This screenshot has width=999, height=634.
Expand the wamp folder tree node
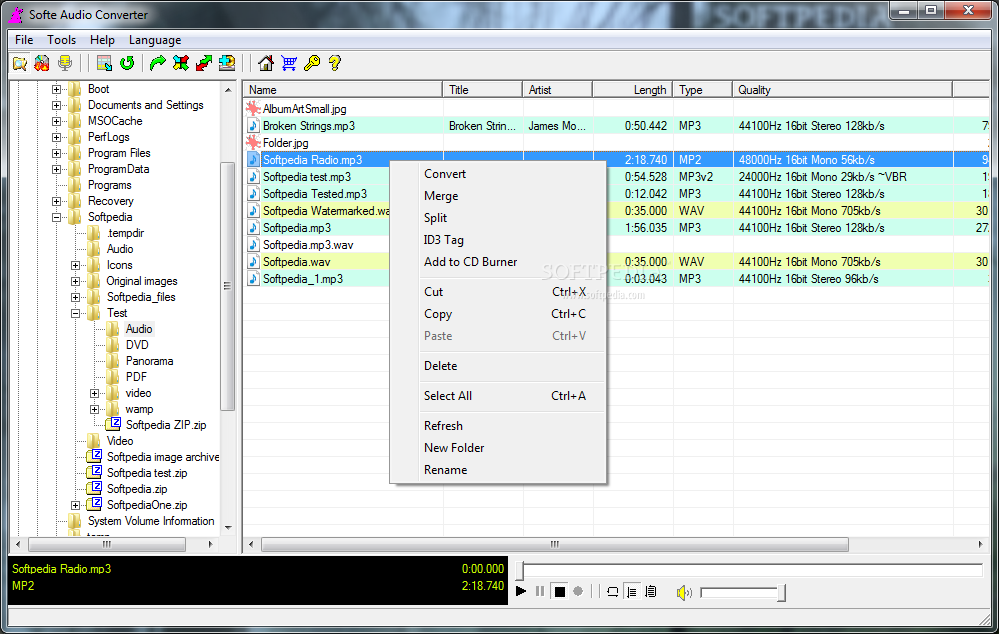[x=95, y=409]
